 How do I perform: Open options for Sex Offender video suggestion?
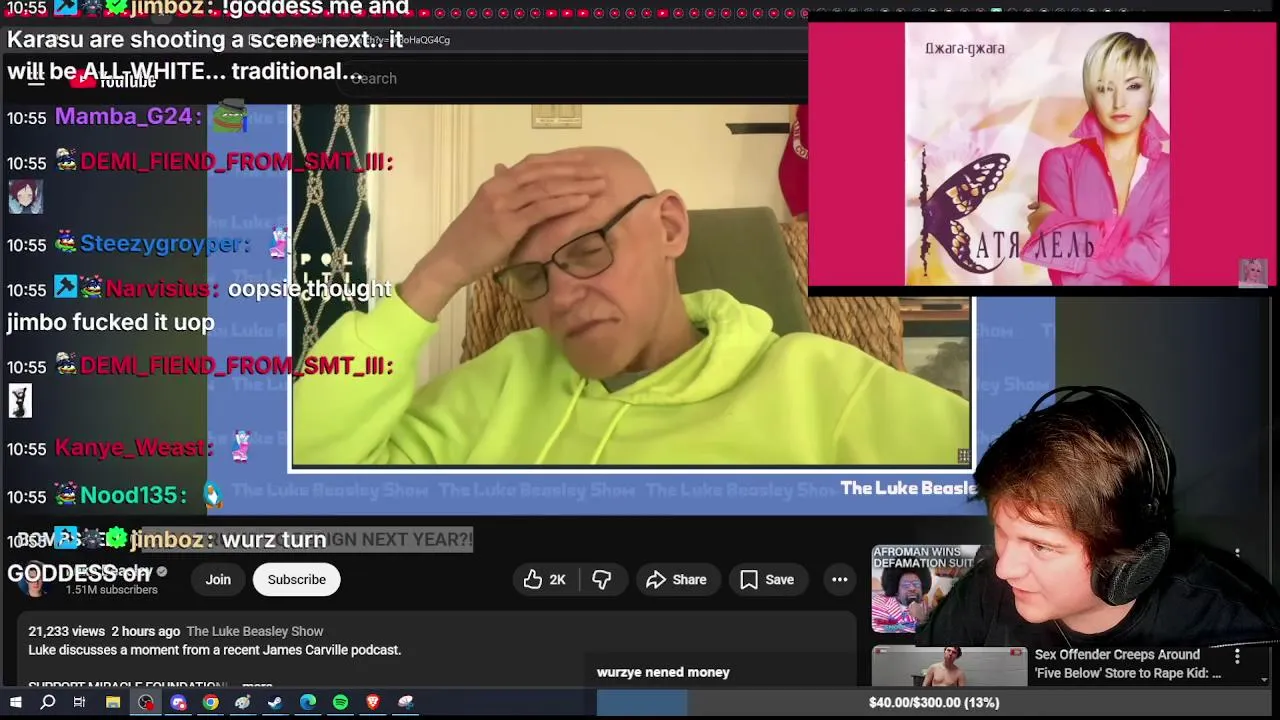[1237, 656]
